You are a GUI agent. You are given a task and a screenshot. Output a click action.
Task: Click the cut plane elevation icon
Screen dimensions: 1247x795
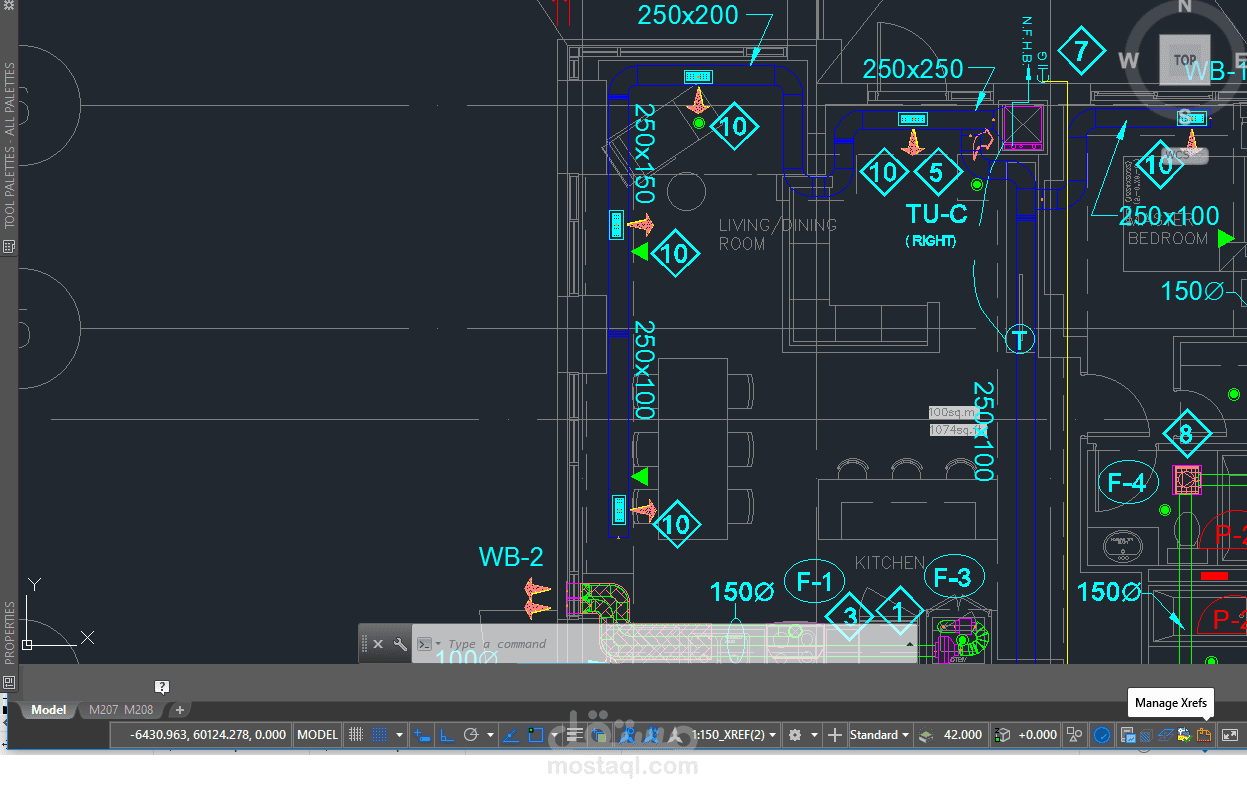click(926, 735)
